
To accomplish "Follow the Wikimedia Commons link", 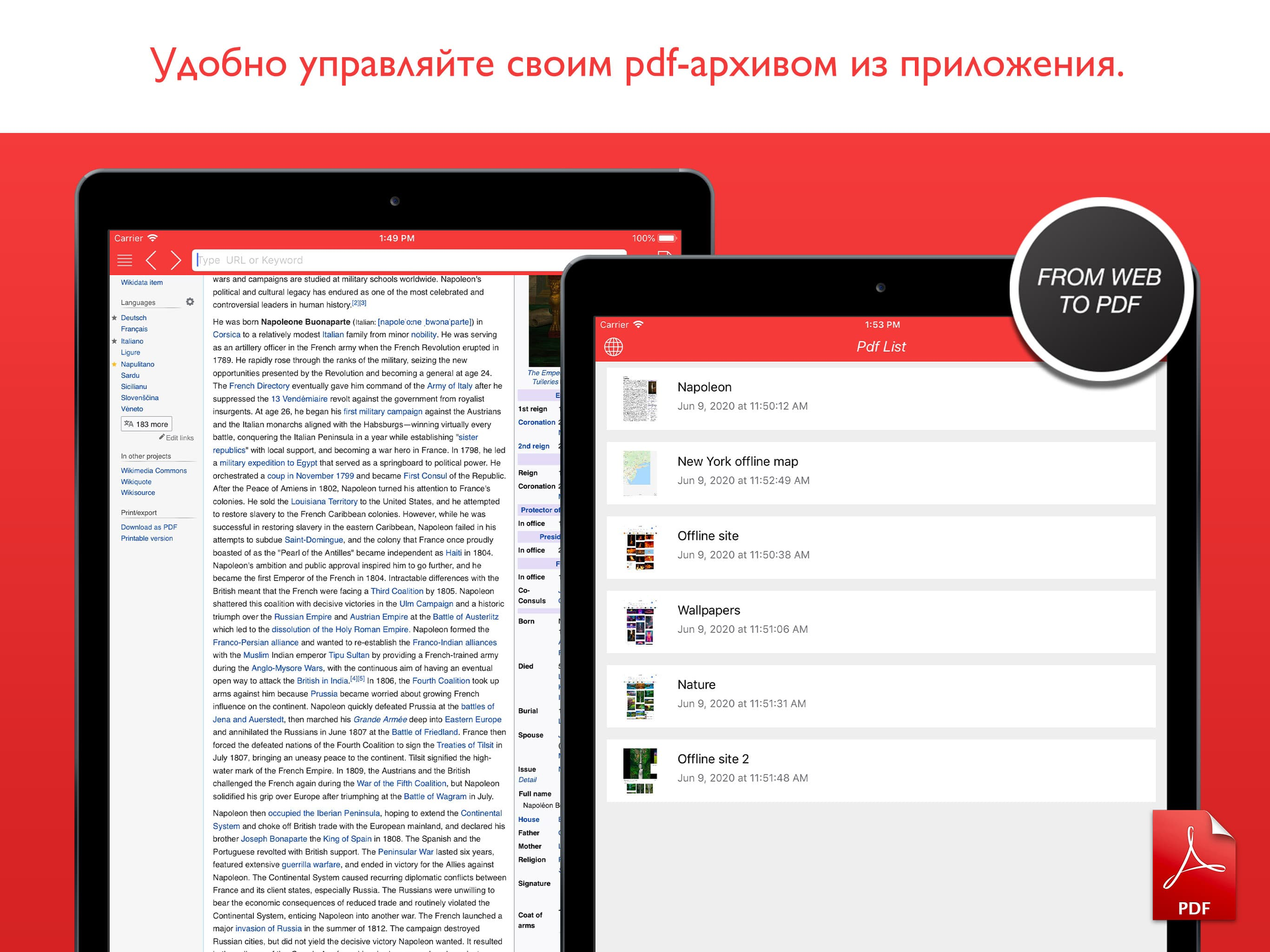I will (153, 471).
